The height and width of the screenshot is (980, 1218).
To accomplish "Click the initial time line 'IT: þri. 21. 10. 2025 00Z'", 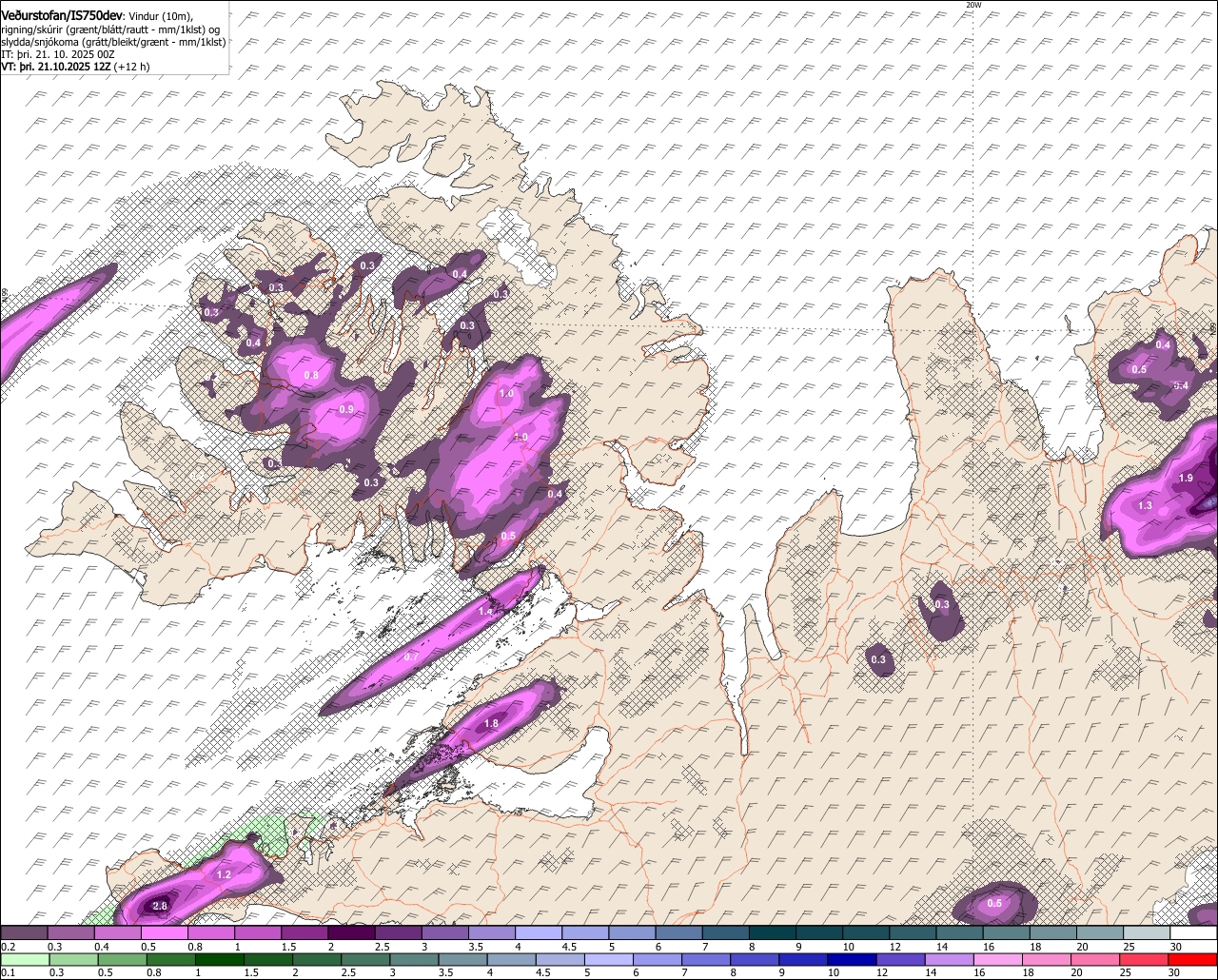I will [58, 54].
